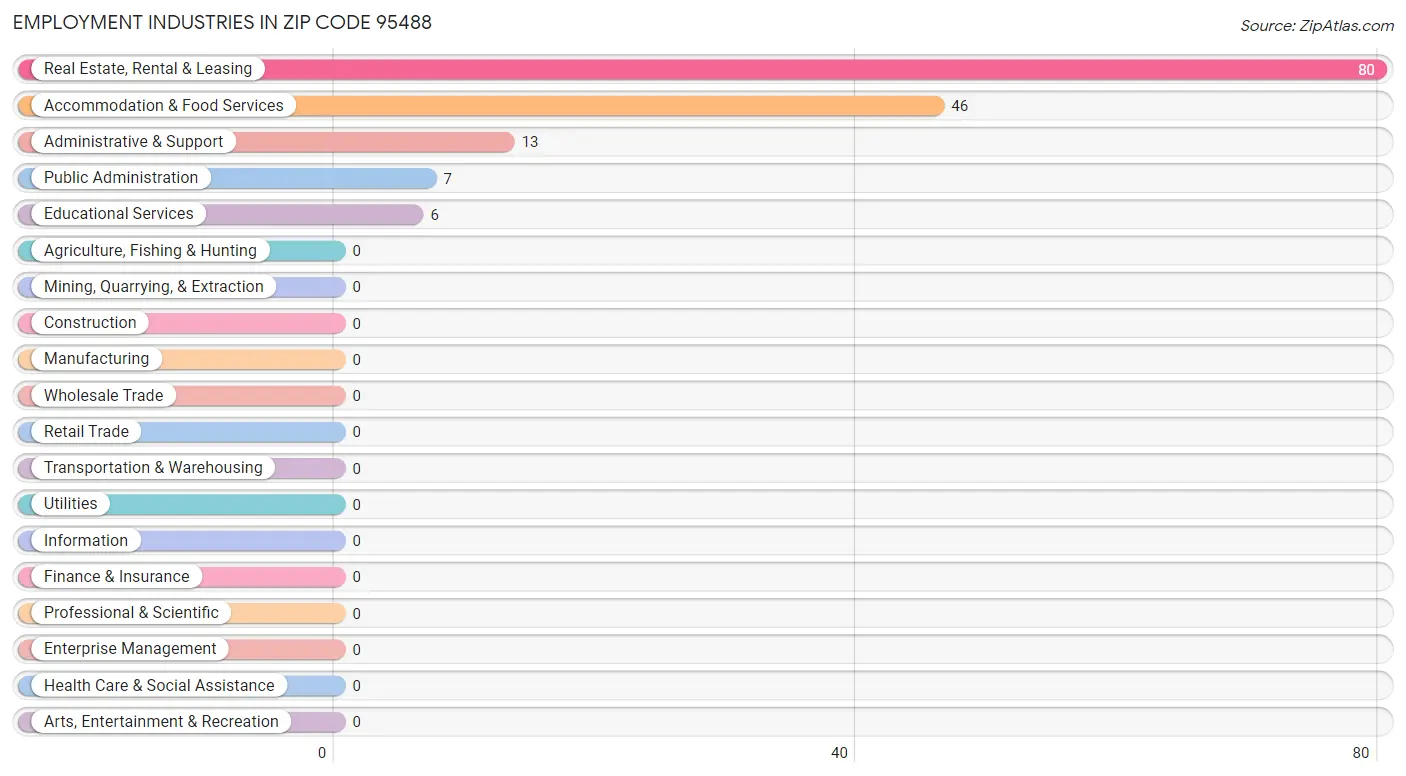Click the Professional & Scientific label

(x=131, y=613)
